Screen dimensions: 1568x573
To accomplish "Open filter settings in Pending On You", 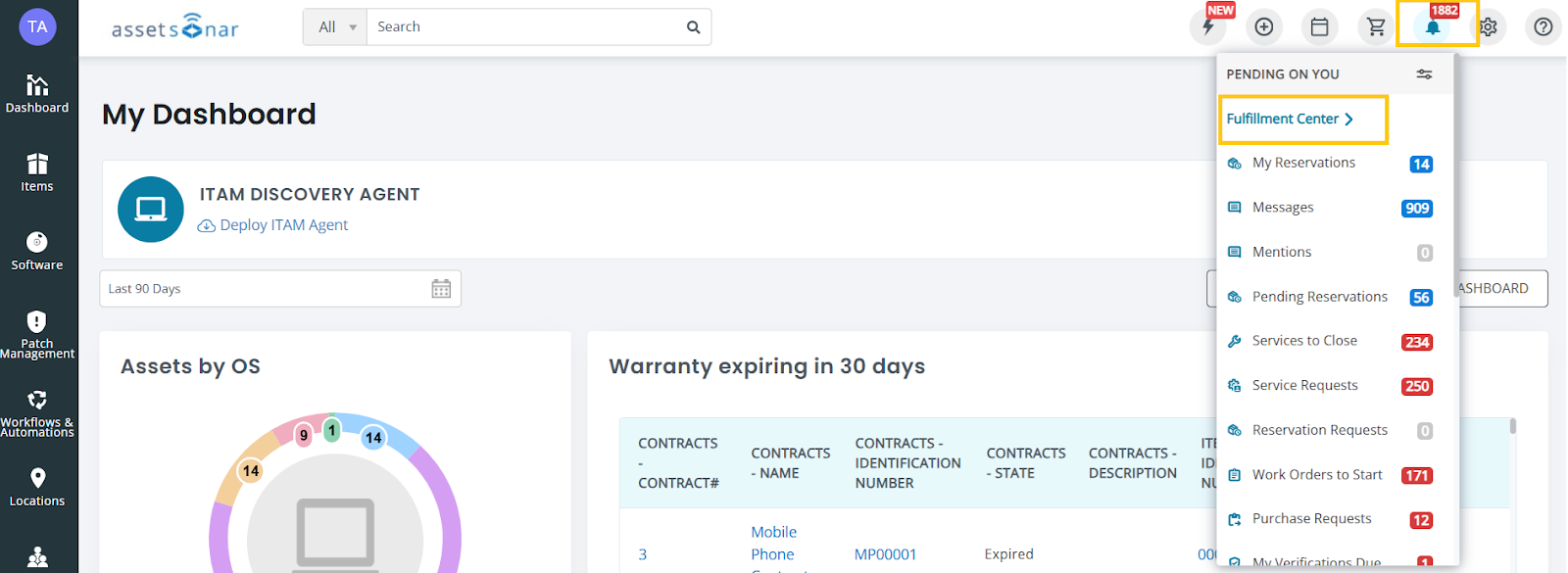I will pos(1424,74).
